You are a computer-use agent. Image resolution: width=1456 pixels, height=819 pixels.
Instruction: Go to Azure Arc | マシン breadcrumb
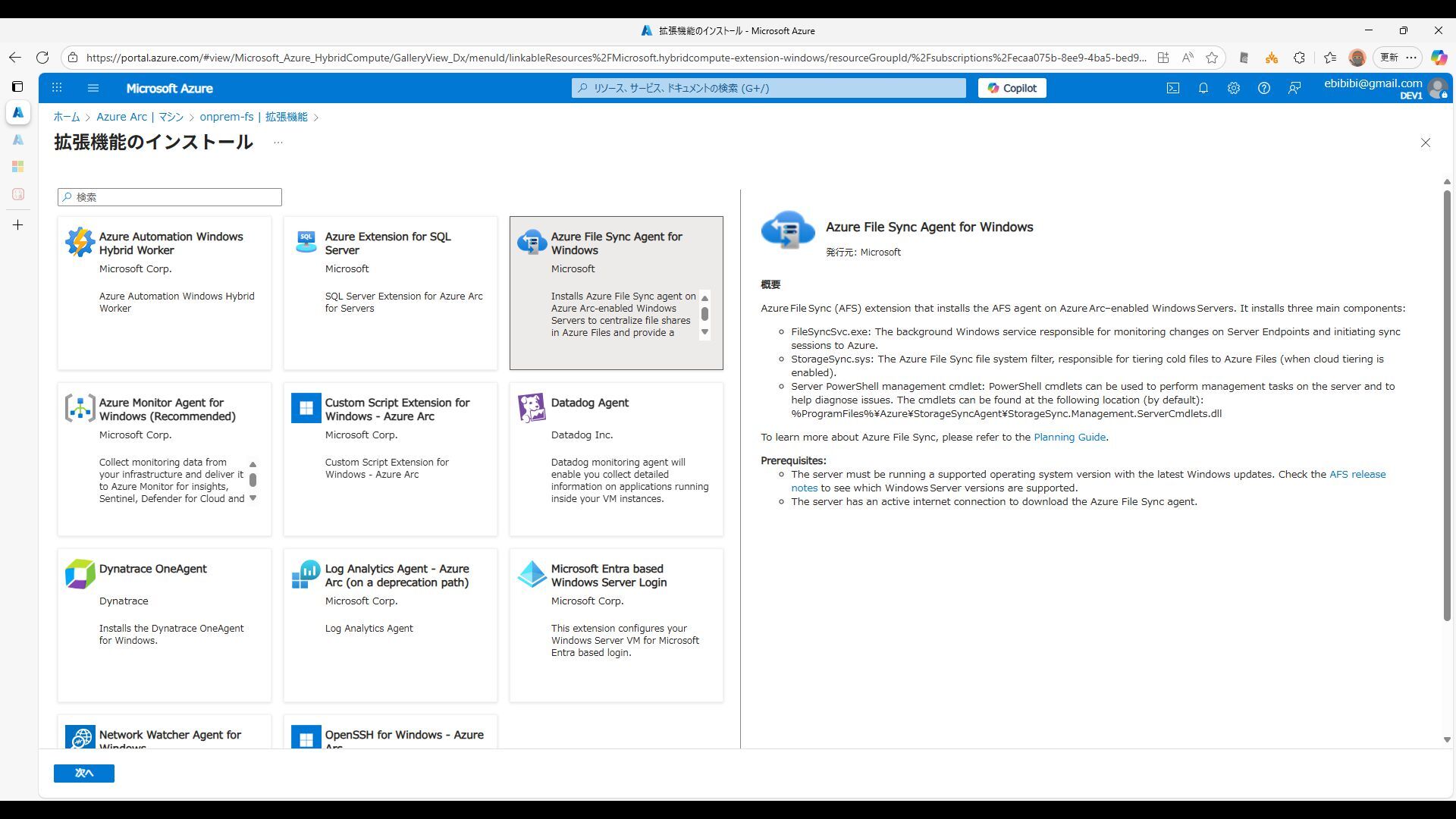click(x=140, y=117)
